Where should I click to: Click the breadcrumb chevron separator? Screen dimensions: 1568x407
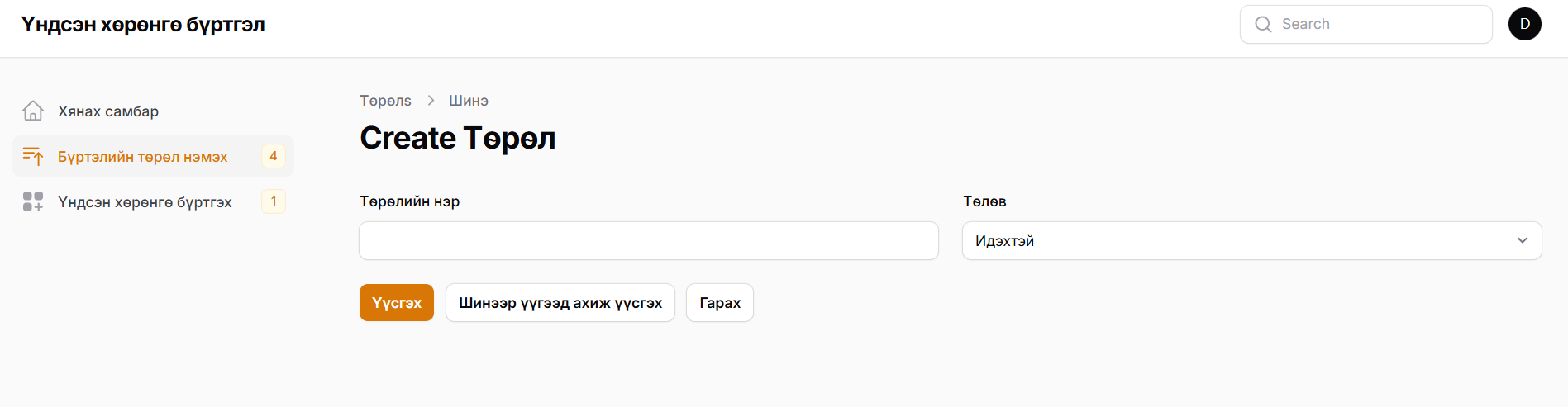[431, 101]
